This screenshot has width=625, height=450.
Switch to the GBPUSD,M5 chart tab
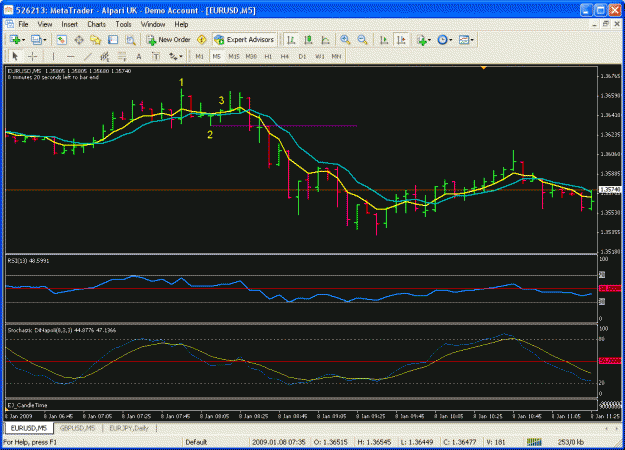(x=77, y=428)
